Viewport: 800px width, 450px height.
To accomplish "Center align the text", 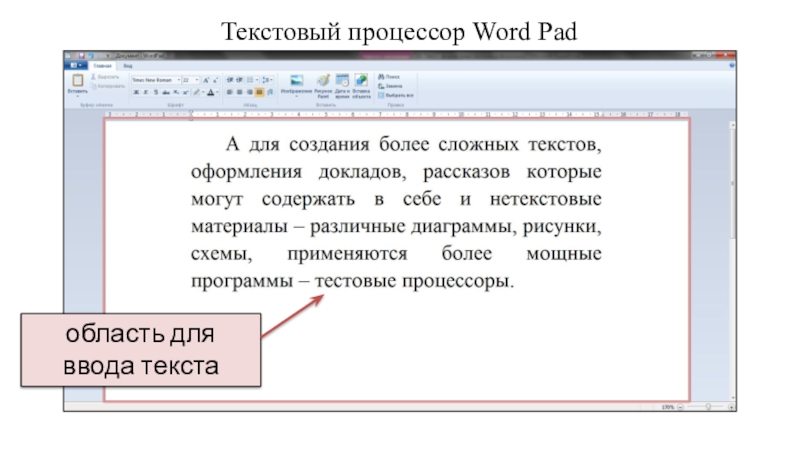I will point(239,92).
